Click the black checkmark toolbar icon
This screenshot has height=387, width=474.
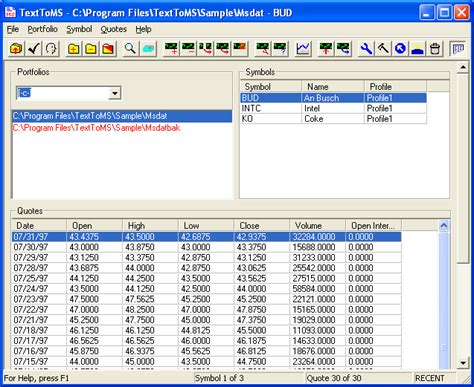33,49
